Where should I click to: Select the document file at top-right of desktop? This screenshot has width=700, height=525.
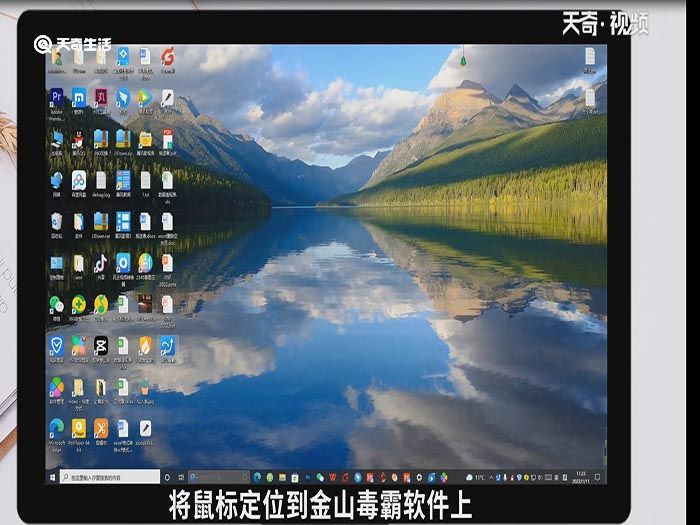tap(590, 58)
